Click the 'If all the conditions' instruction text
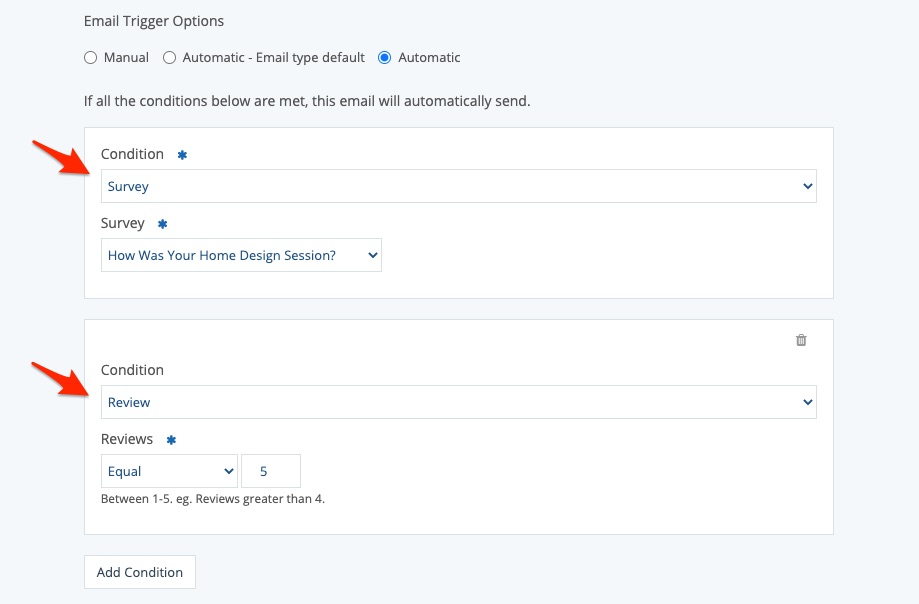 pos(307,101)
